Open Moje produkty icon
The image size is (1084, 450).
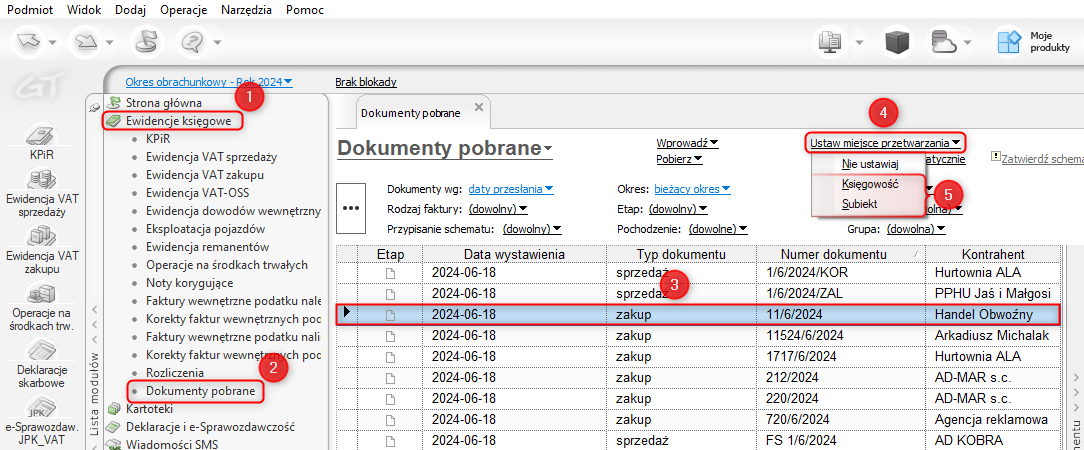[1011, 41]
